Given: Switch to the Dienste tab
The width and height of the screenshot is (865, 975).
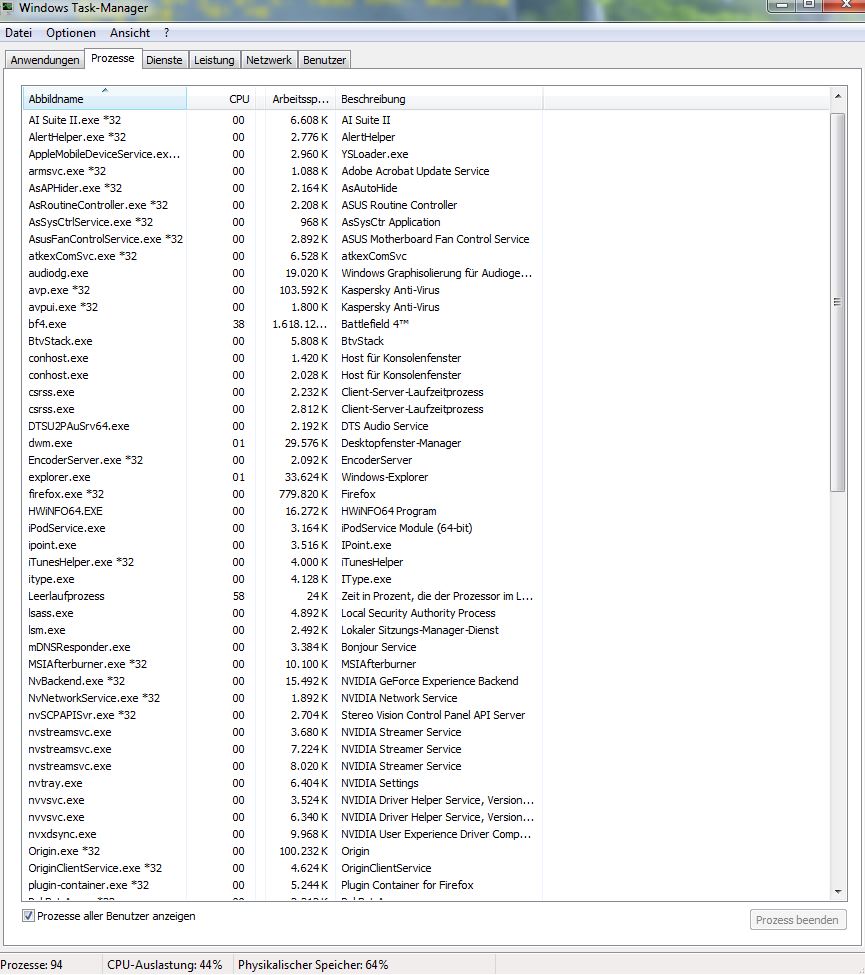Looking at the screenshot, I should point(164,60).
